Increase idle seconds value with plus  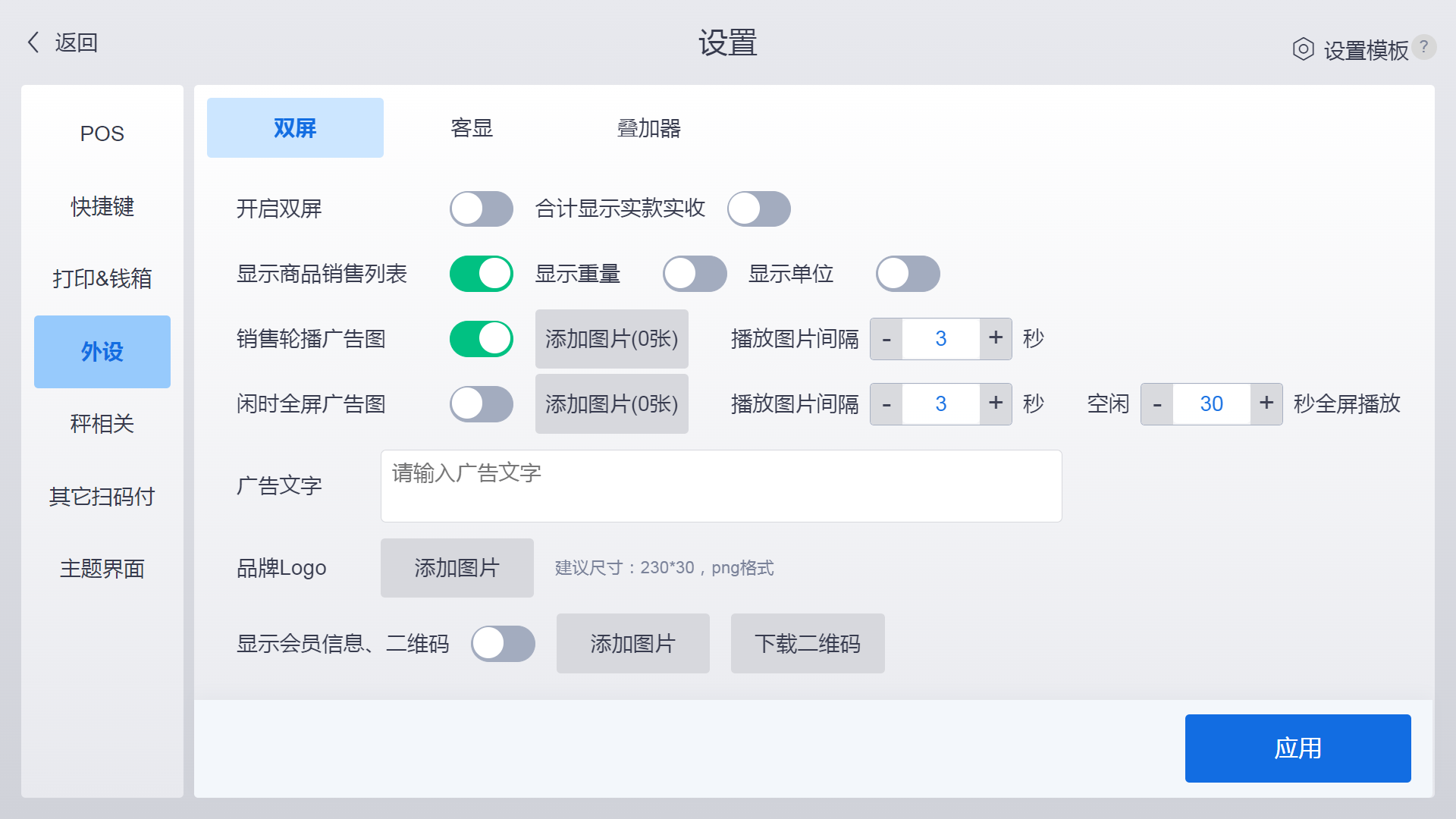[x=1266, y=404]
